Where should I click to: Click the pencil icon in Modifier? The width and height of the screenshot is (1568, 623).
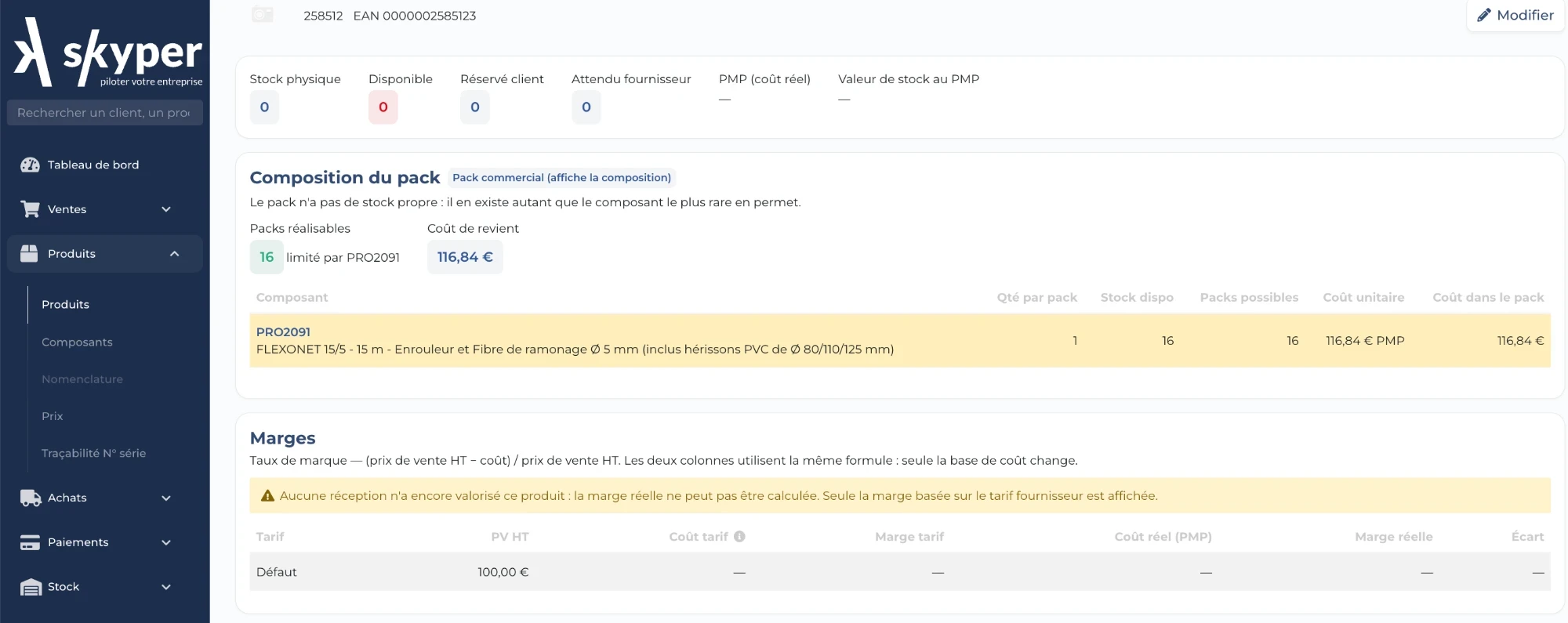[x=1484, y=16]
